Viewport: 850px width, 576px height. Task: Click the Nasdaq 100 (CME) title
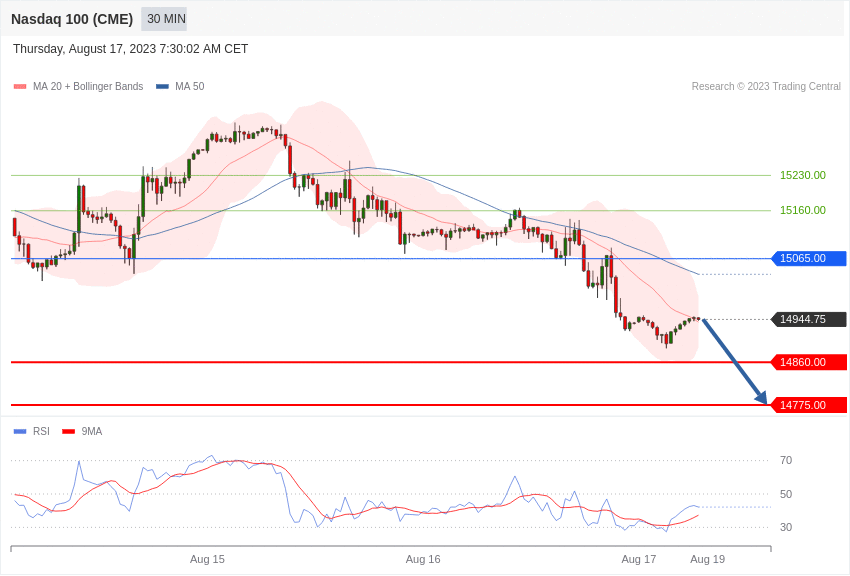click(x=72, y=19)
